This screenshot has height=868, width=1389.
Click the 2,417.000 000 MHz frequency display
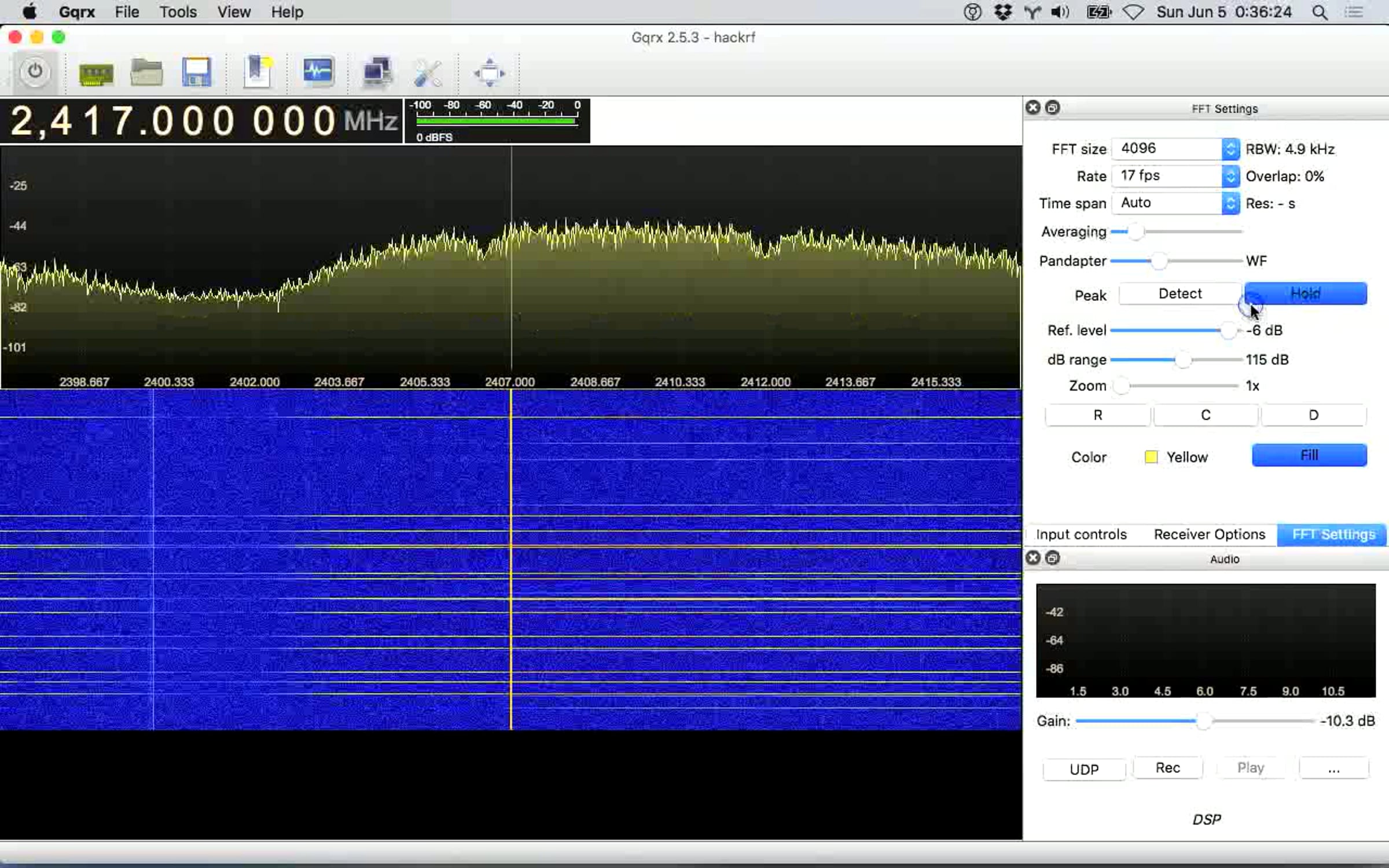tap(201, 121)
